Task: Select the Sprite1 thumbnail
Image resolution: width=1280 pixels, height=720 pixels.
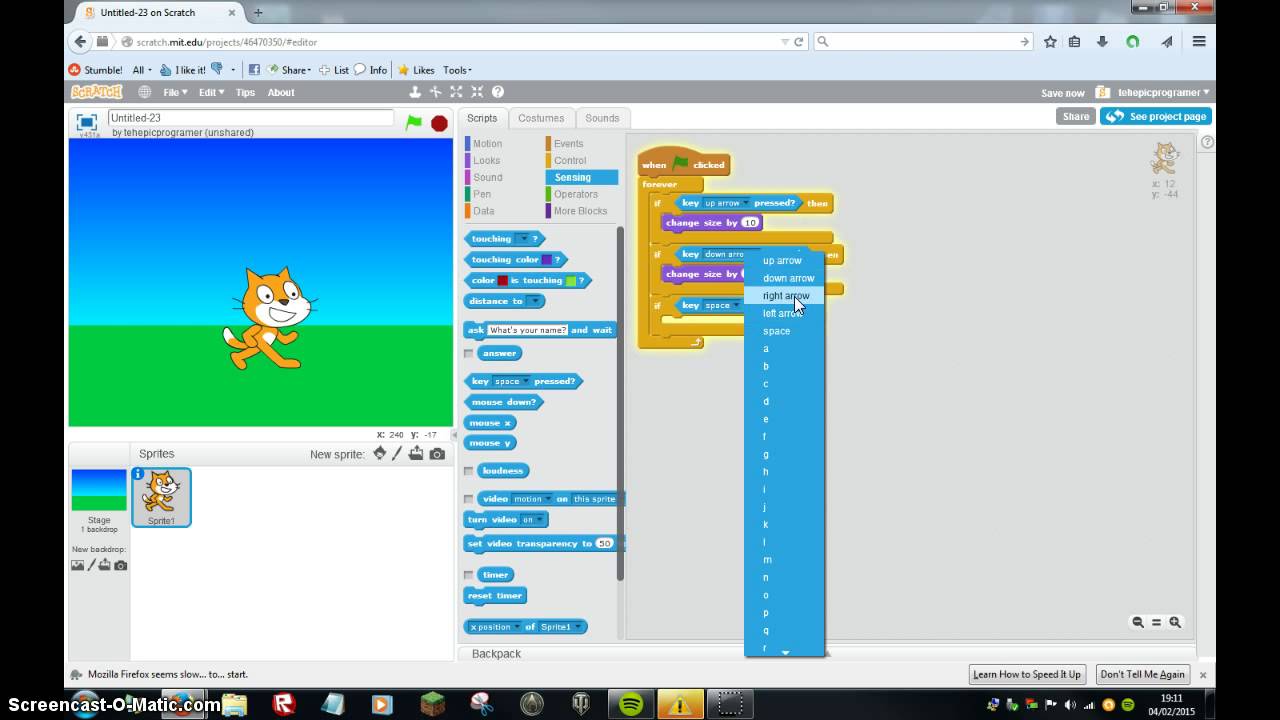Action: (x=161, y=496)
